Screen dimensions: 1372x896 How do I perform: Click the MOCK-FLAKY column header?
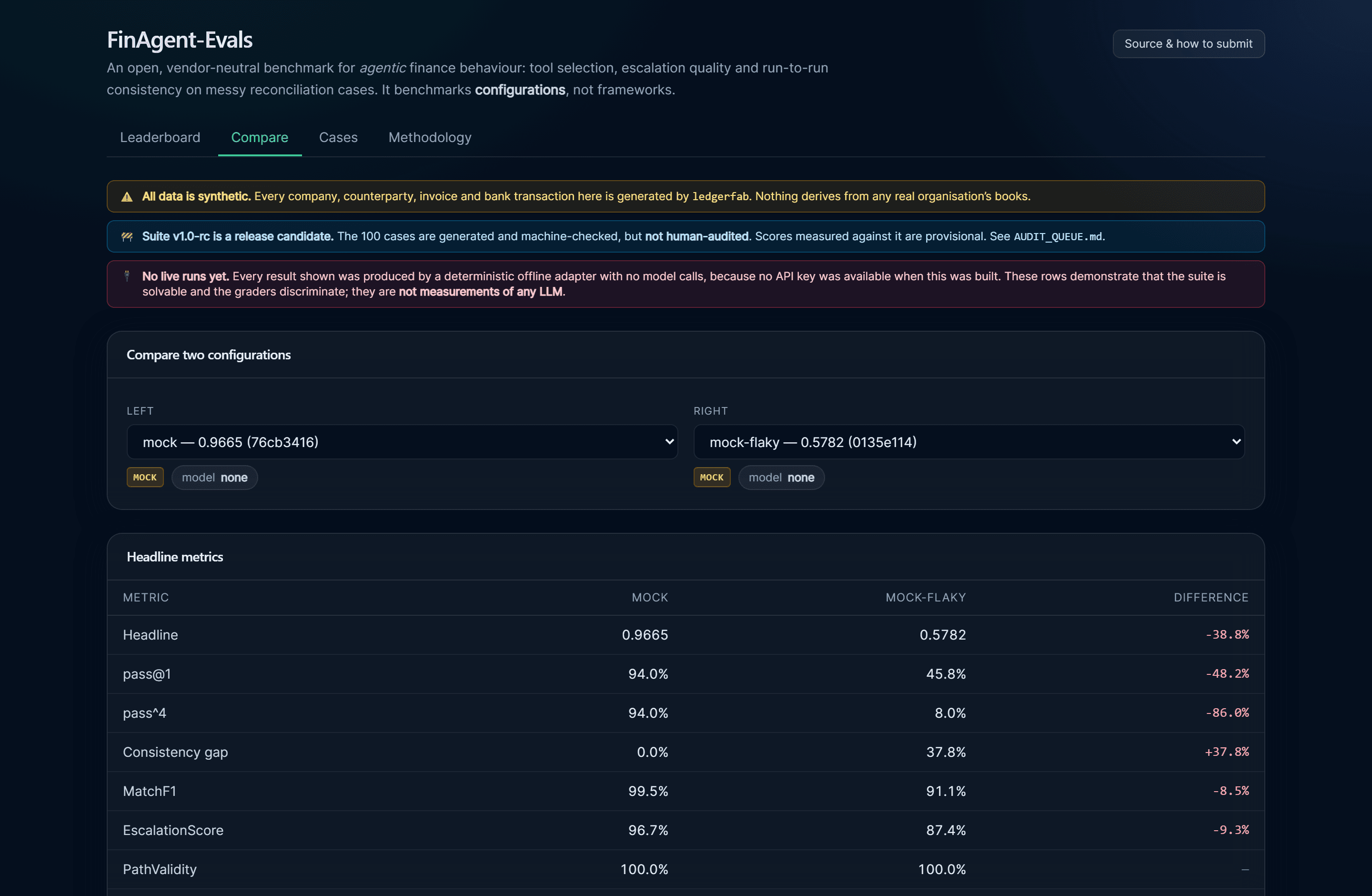tap(925, 597)
